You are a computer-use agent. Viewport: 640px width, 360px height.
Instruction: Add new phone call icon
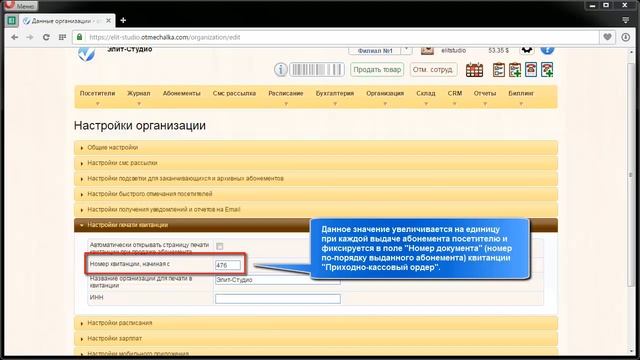(x=547, y=70)
